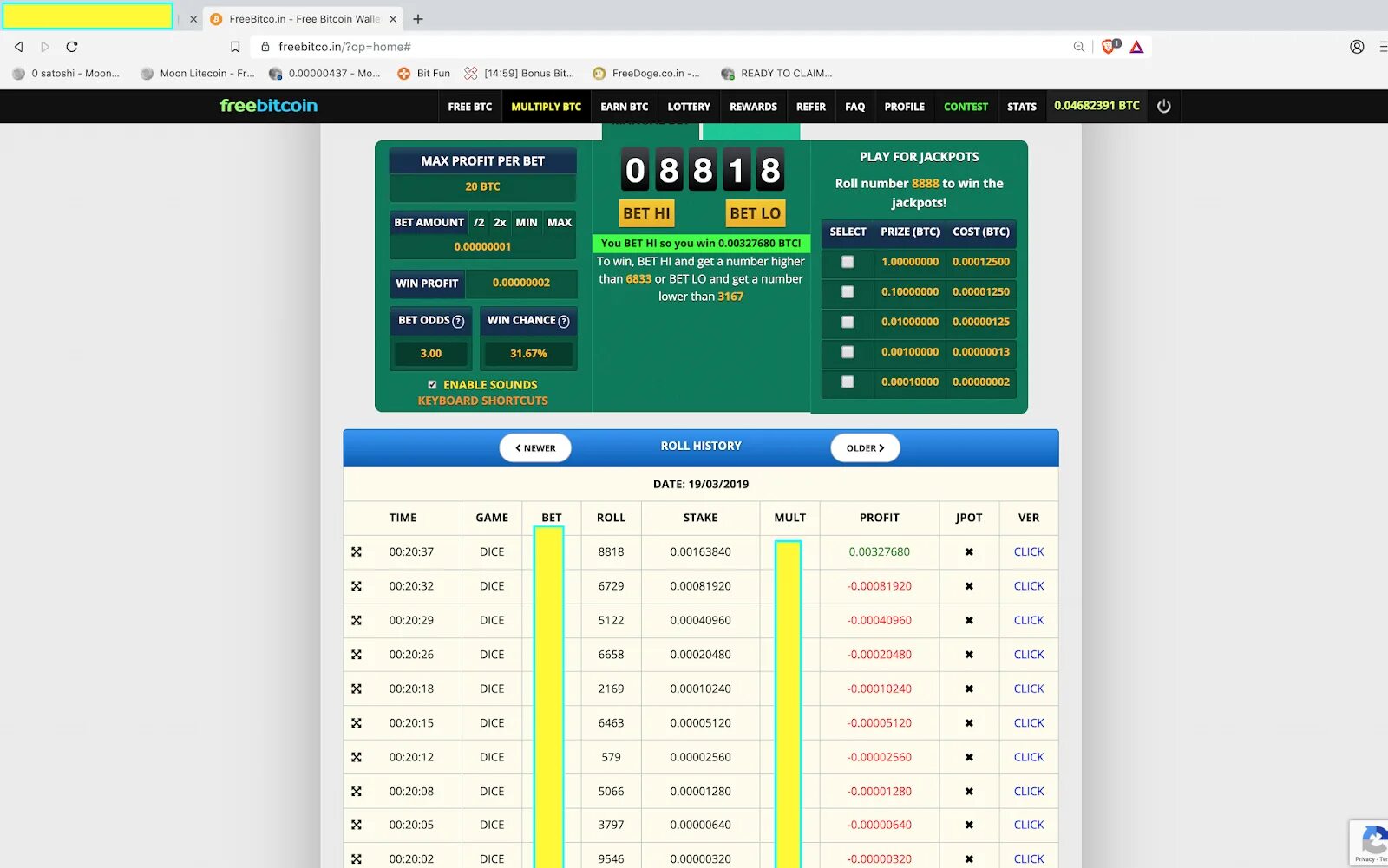Show OLDER roll history
This screenshot has width=1388, height=868.
pos(865,448)
